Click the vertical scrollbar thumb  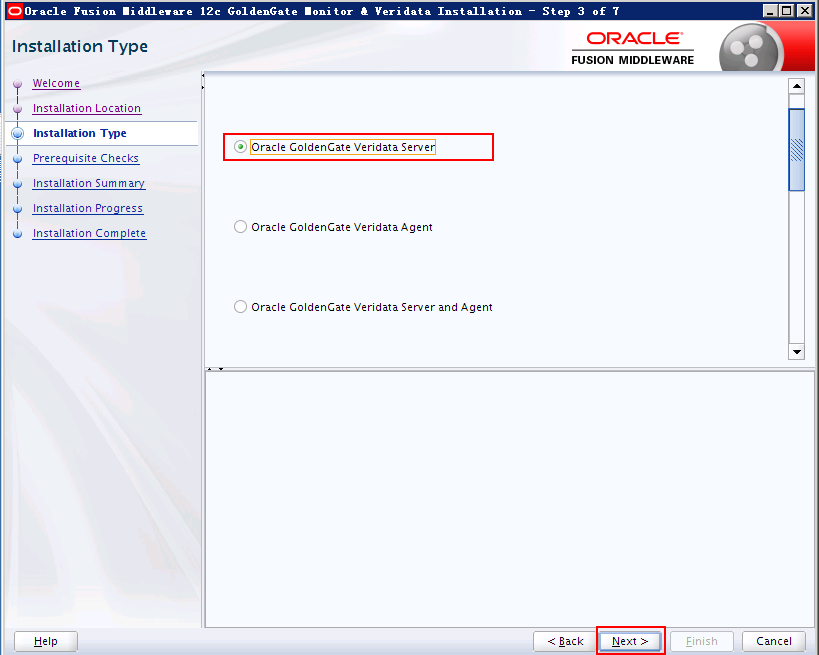point(797,150)
